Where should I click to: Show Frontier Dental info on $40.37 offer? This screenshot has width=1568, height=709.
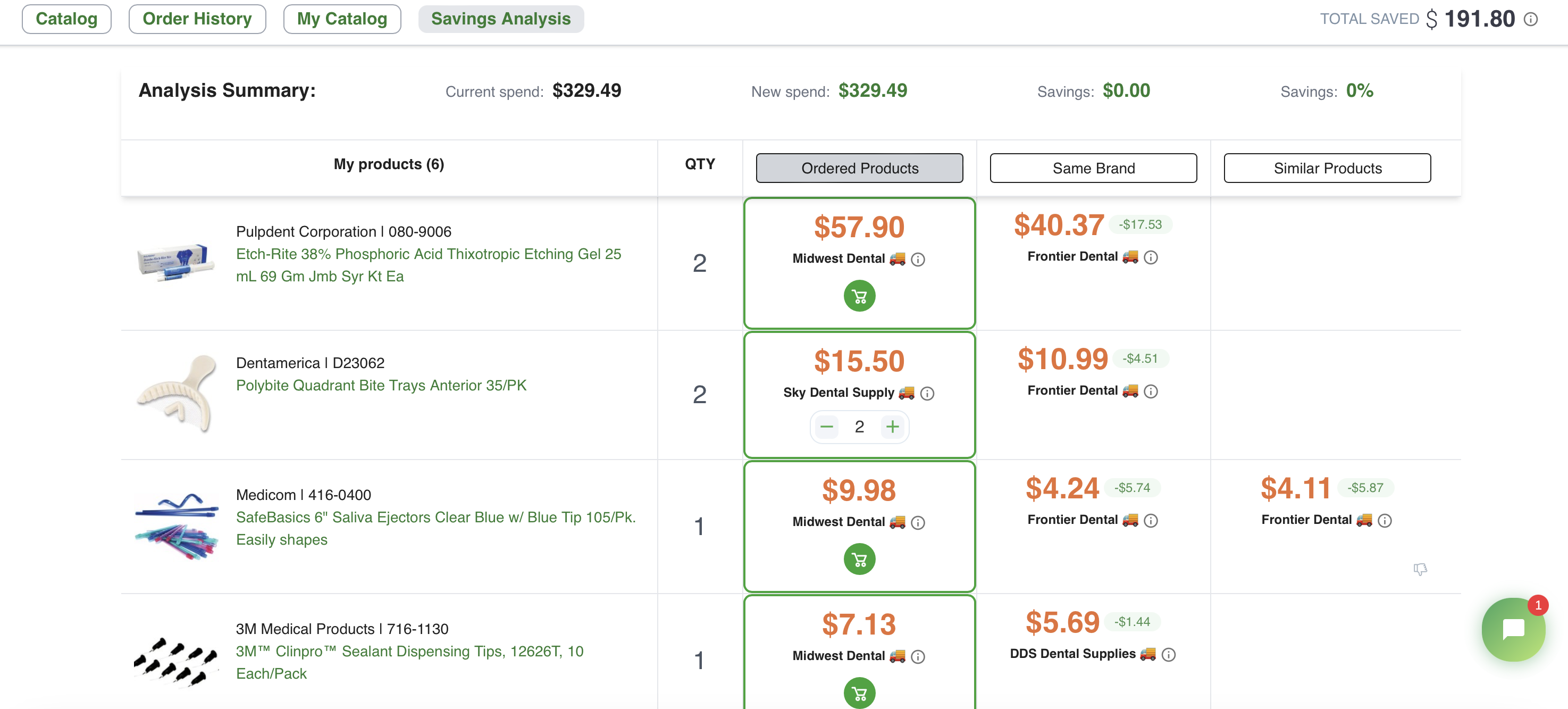(1151, 257)
